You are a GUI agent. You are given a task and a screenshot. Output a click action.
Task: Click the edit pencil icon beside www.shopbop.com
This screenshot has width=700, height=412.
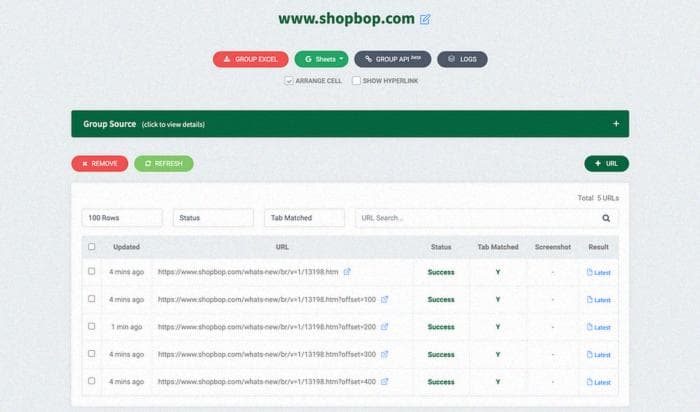[x=425, y=19]
